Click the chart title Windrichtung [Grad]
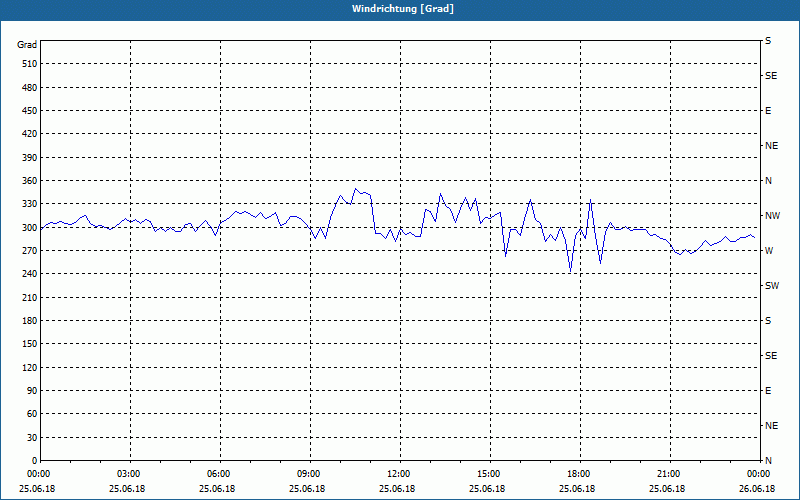800x500 pixels. tap(403, 9)
